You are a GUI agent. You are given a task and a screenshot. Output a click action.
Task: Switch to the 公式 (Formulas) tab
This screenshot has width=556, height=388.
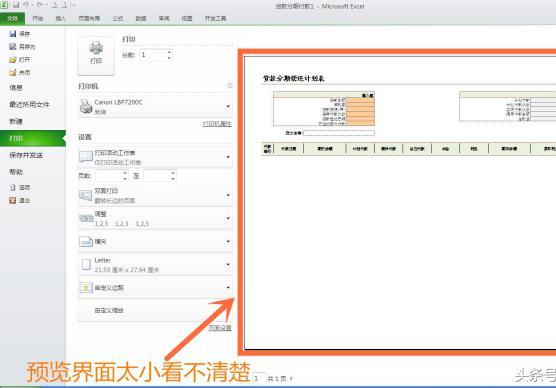click(x=118, y=18)
